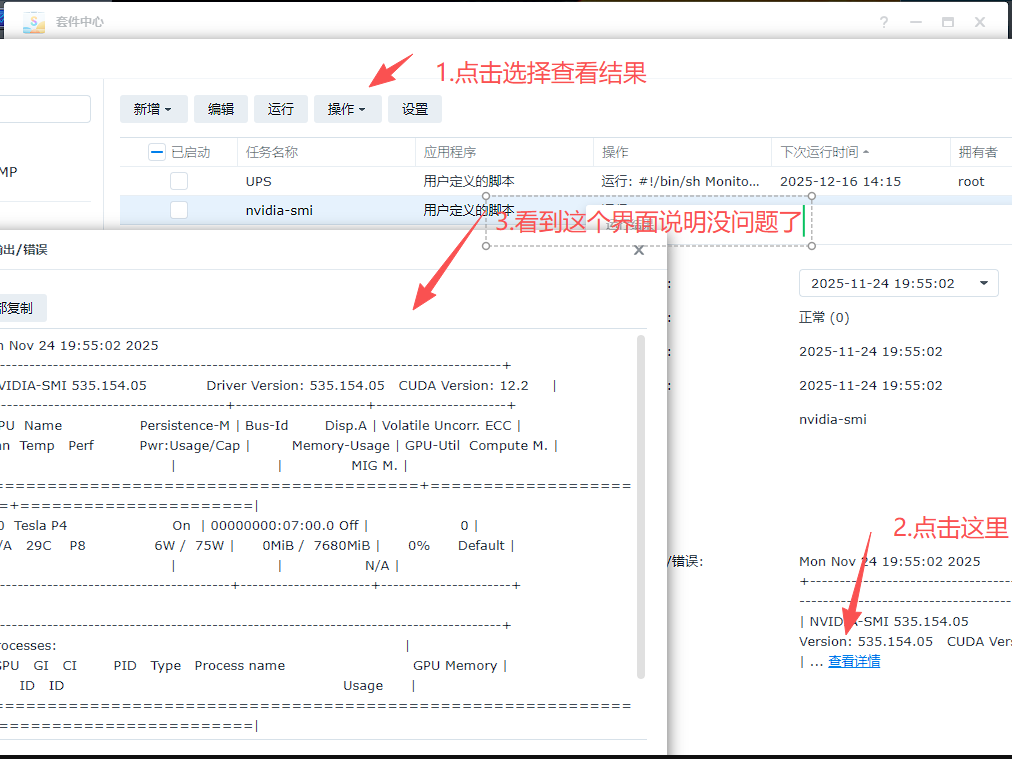The width and height of the screenshot is (1012, 759).
Task: Click the Package Center app icon in title bar
Action: click(x=34, y=21)
